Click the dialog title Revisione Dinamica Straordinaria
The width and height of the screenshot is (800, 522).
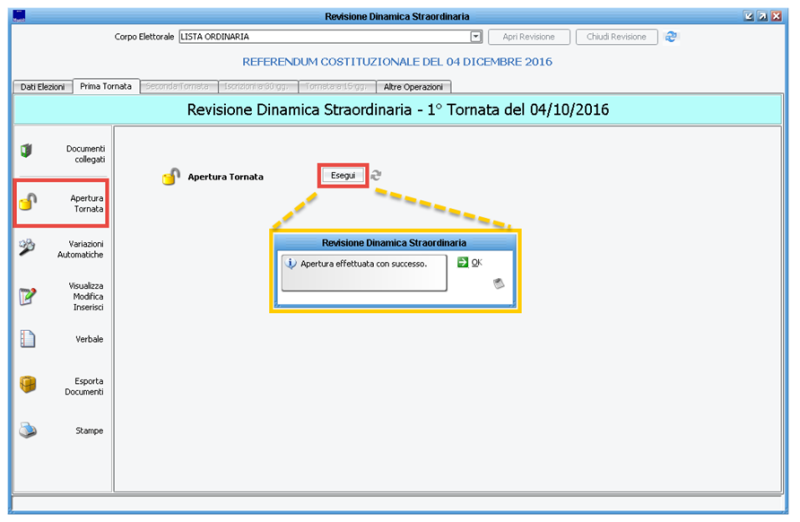click(x=394, y=242)
